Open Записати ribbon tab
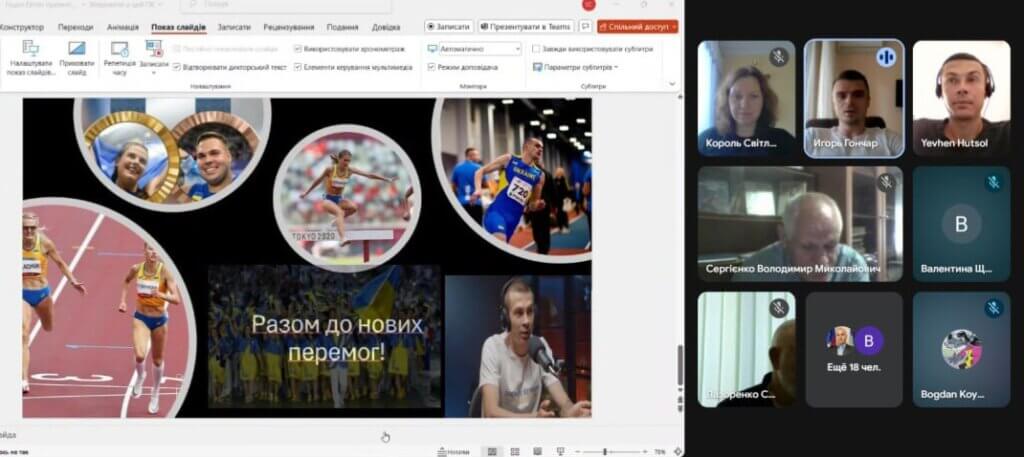The width and height of the screenshot is (1024, 457). pyautogui.click(x=234, y=27)
